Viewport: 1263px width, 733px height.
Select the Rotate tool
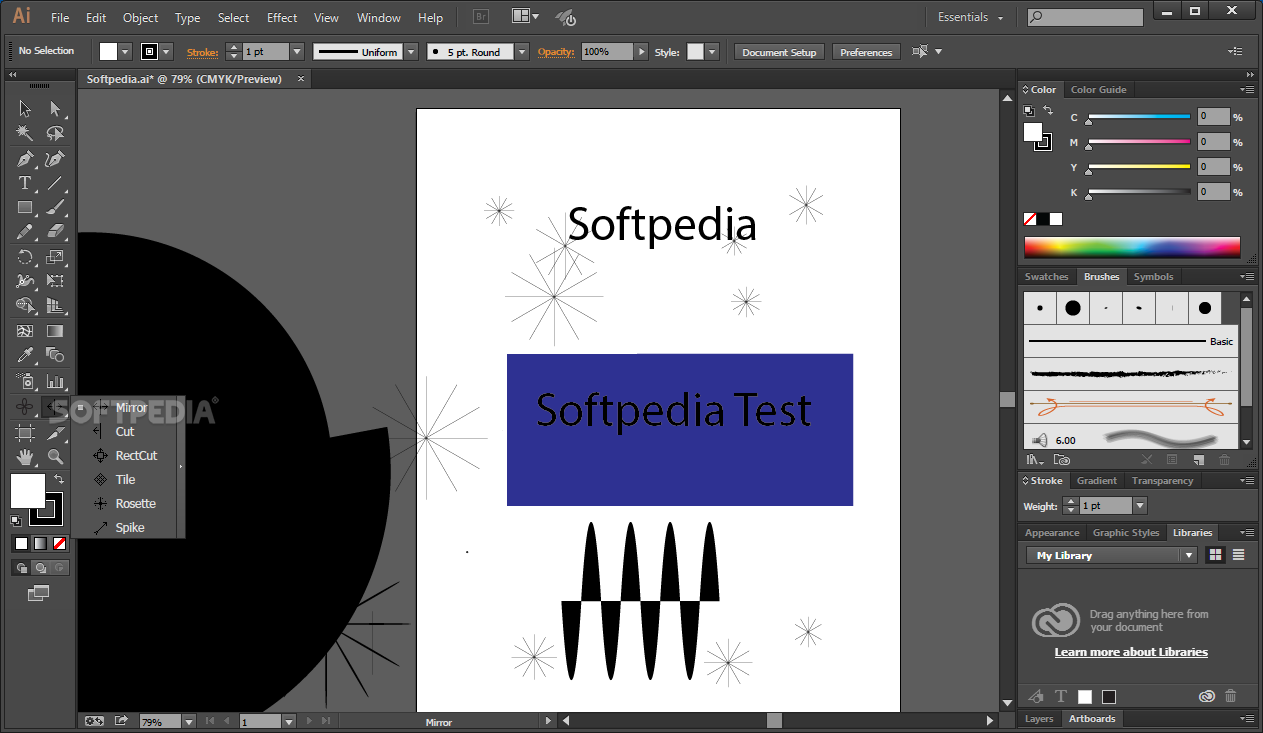(x=25, y=257)
